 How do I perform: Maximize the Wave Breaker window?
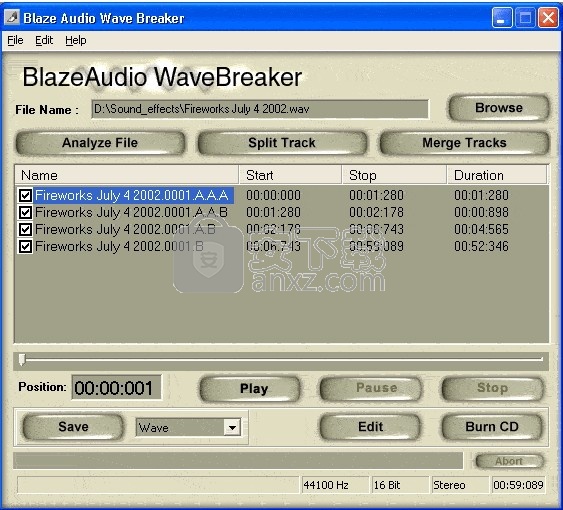tap(525, 18)
